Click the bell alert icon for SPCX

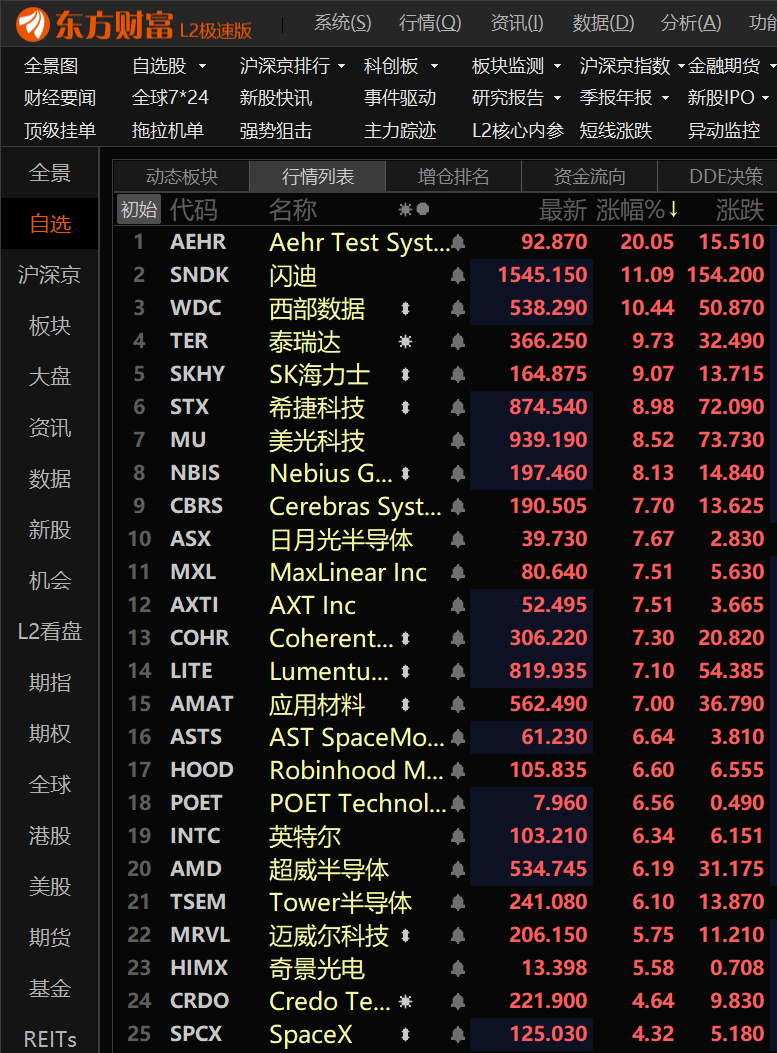tap(458, 1034)
